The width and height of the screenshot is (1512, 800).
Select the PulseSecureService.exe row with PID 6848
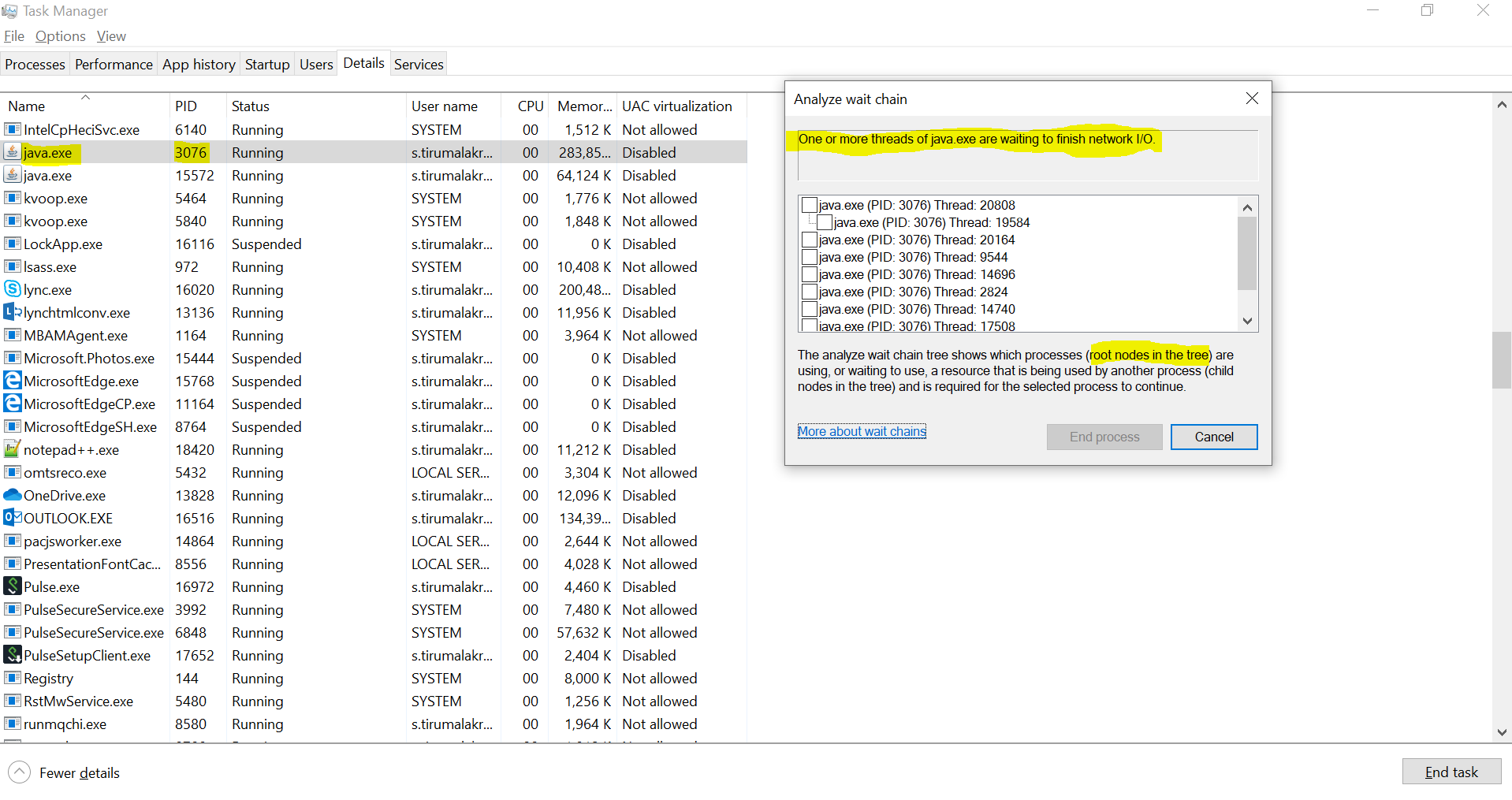pyautogui.click(x=374, y=632)
